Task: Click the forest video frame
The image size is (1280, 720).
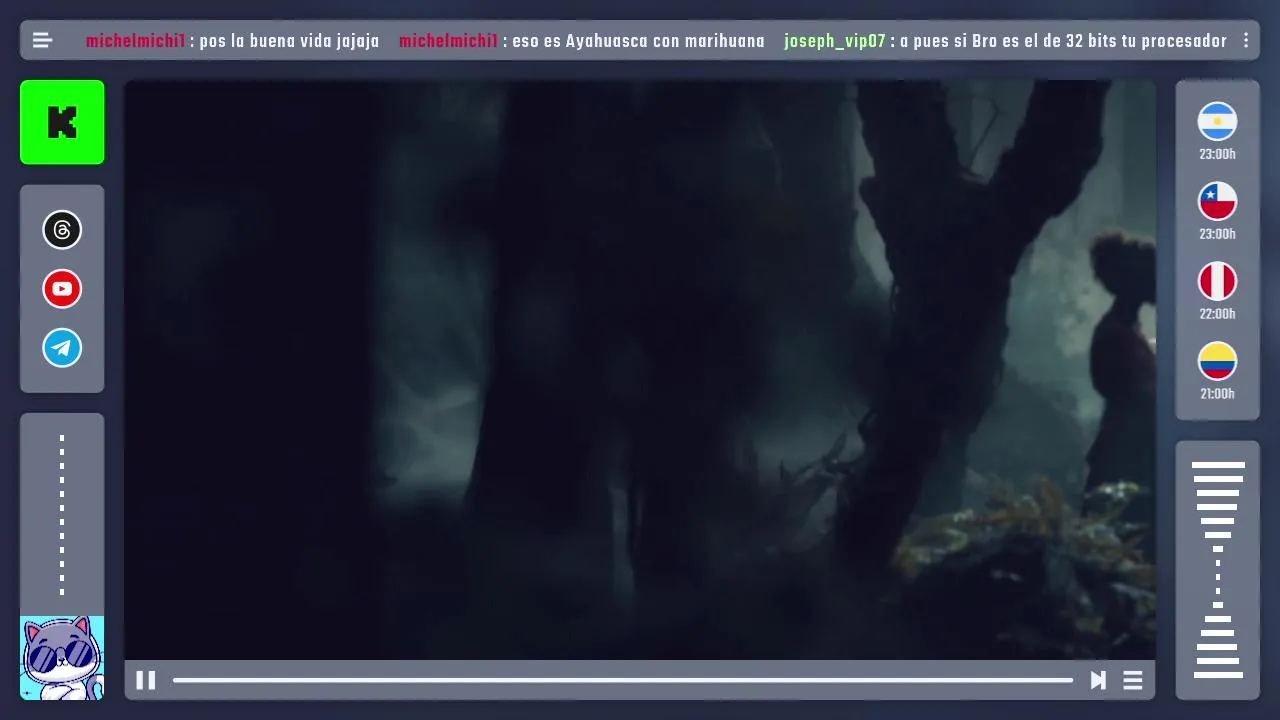Action: [x=640, y=370]
